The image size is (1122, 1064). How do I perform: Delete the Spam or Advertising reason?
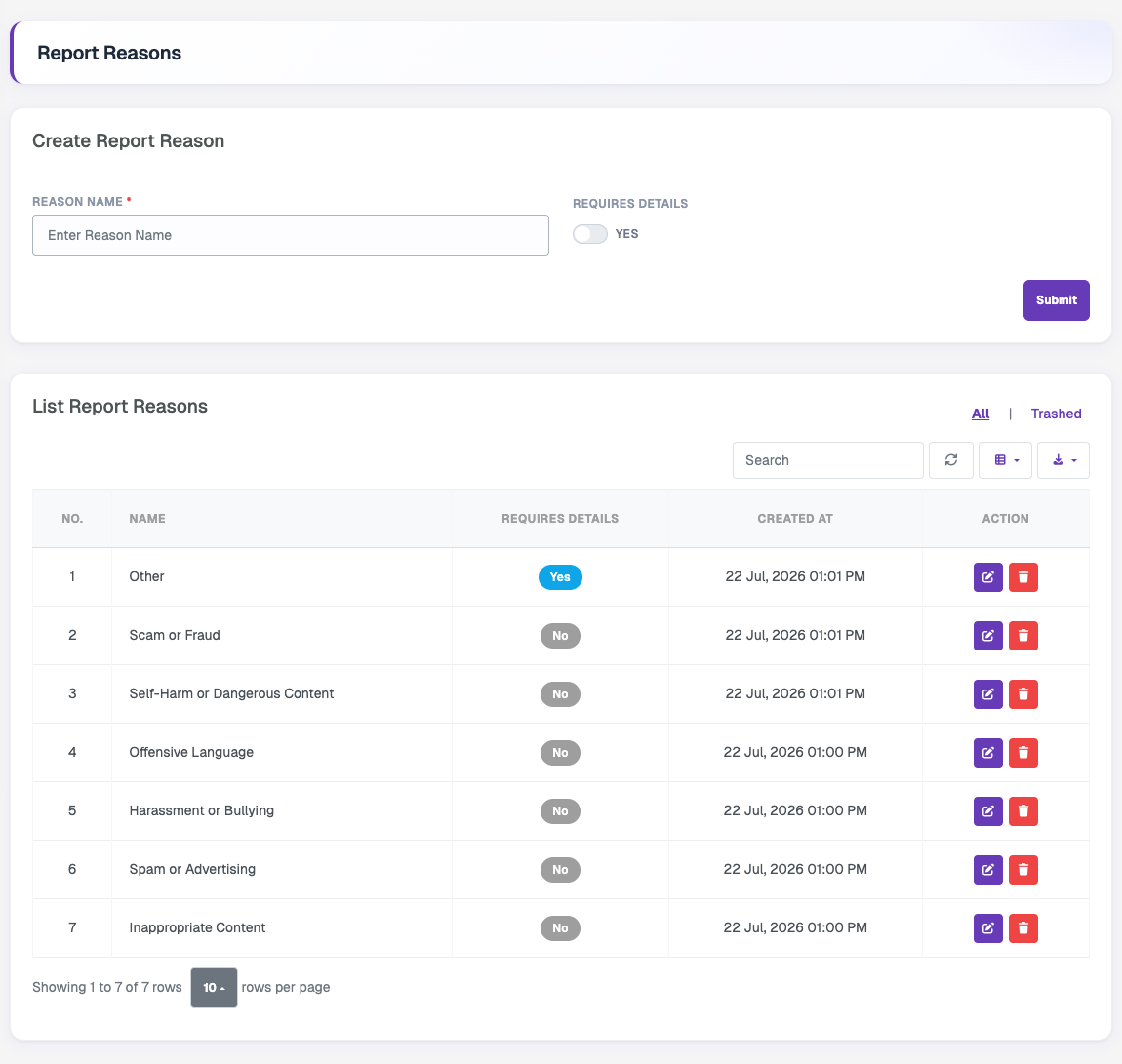pyautogui.click(x=1023, y=870)
